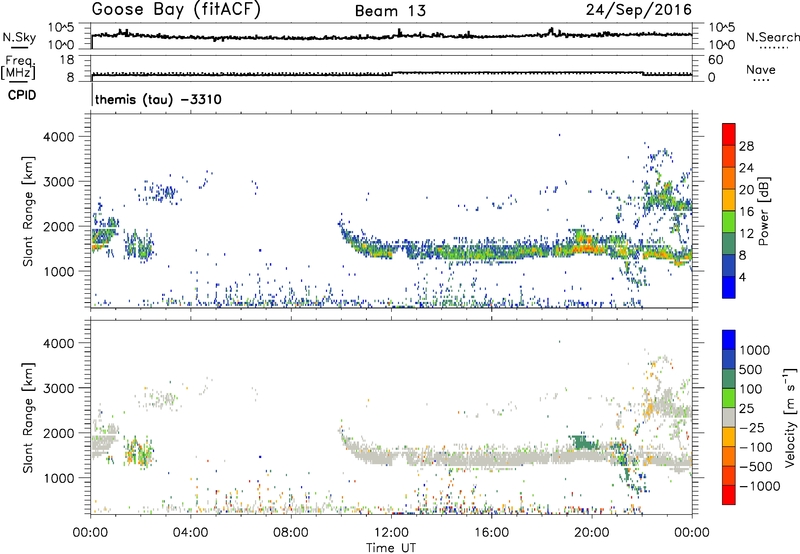Click the "12:00" time tick label
800x554 pixels.
point(391,533)
